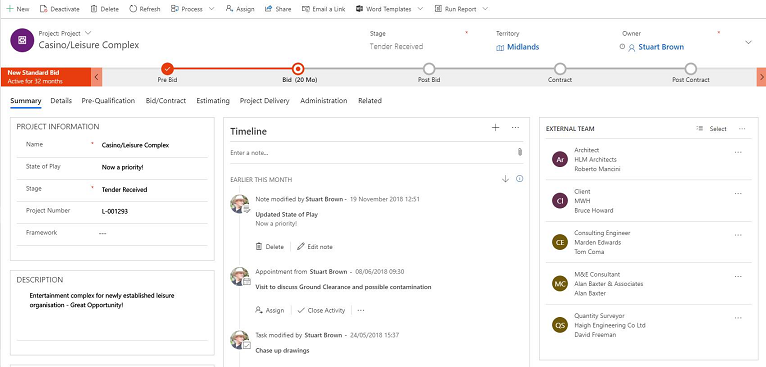766x367 pixels.
Task: Click the Architect avatar icon
Action: coord(560,159)
